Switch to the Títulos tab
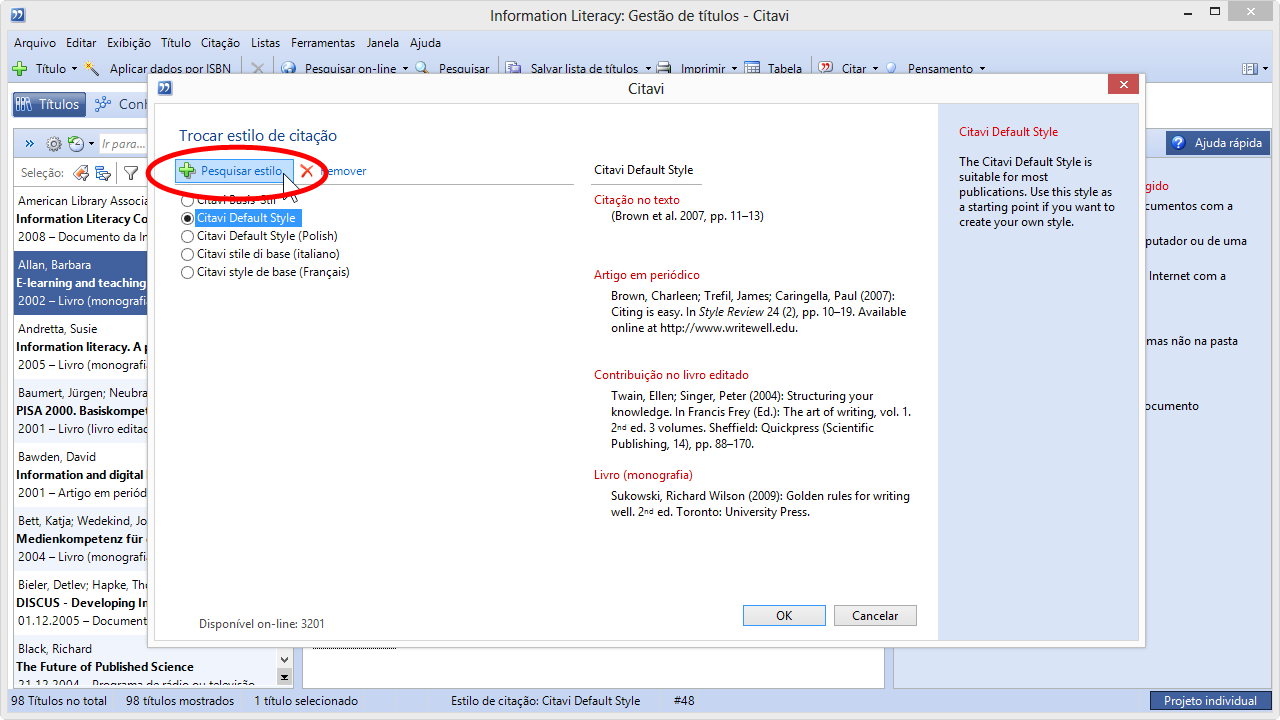1280x720 pixels. click(x=47, y=104)
